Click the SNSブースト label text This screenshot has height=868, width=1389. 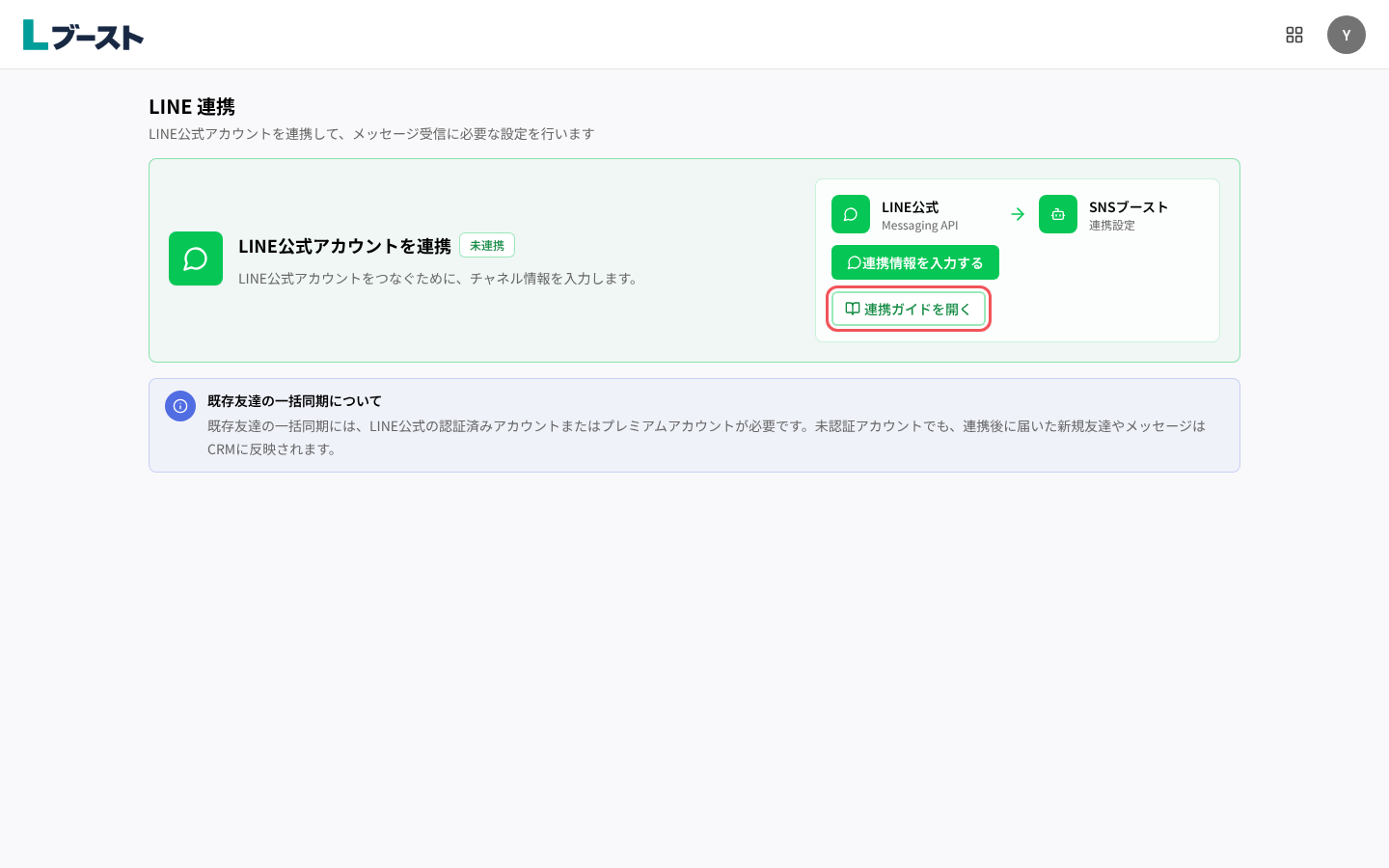click(1129, 207)
